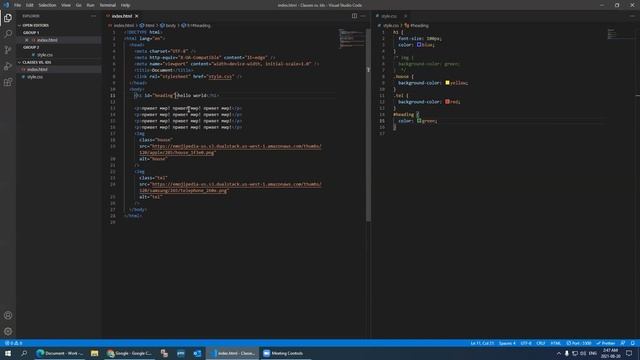640x360 pixels.
Task: Open the Go menu
Action: [79, 5]
